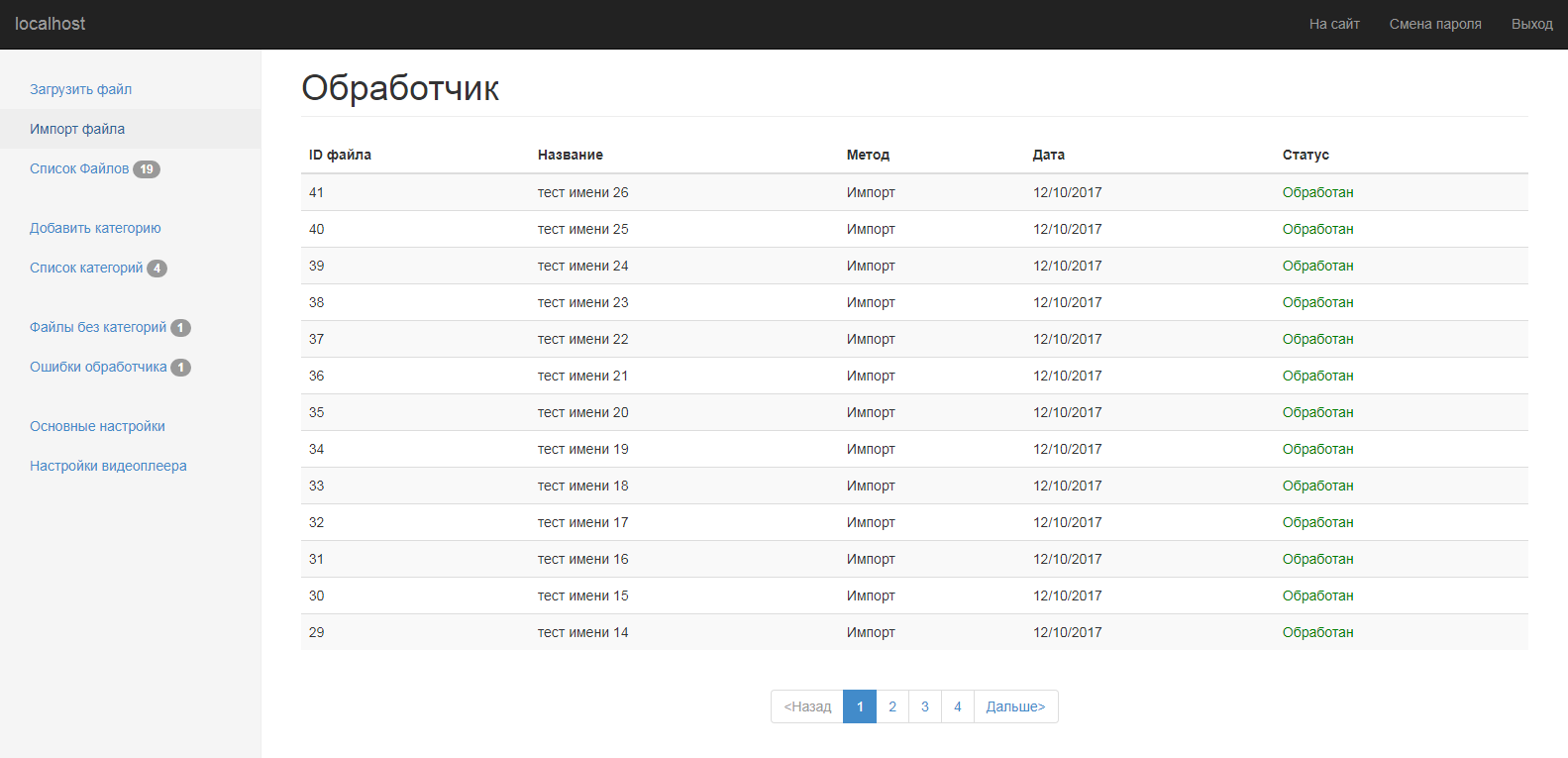
Task: Open 'Смена пароля' page
Action: coord(1435,24)
